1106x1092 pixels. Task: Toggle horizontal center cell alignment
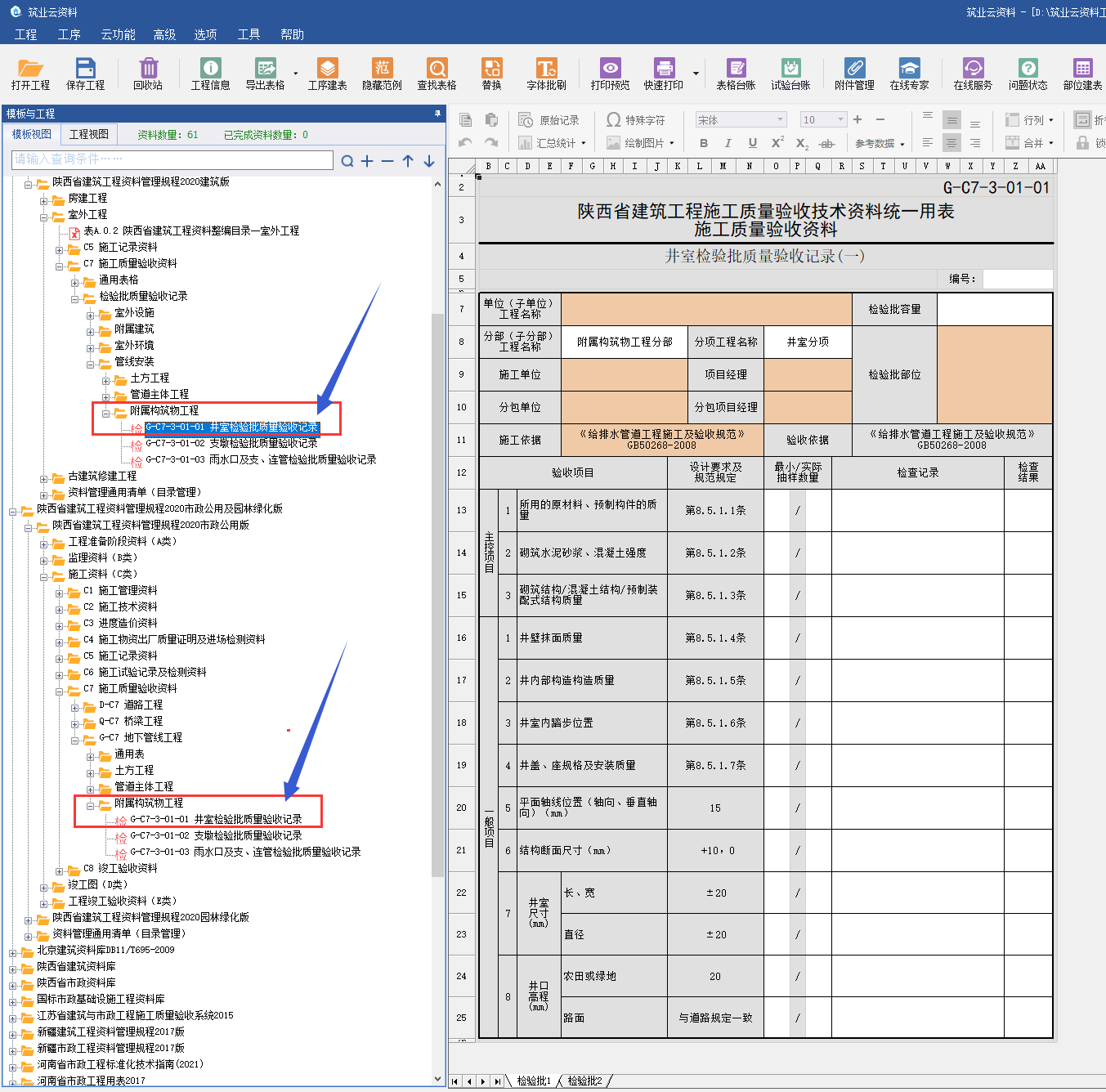[x=952, y=142]
